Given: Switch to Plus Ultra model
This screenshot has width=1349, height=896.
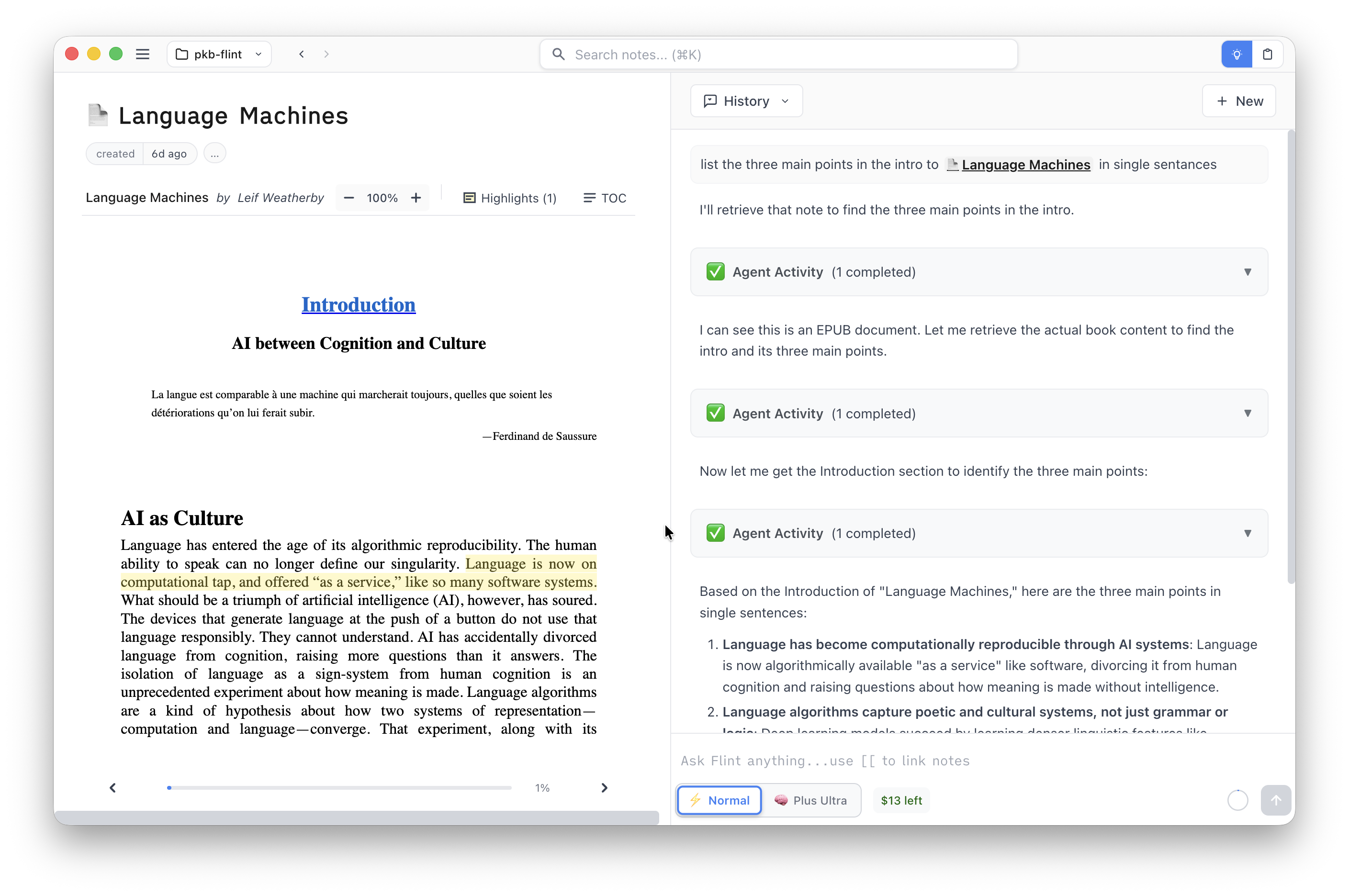Looking at the screenshot, I should pos(812,800).
